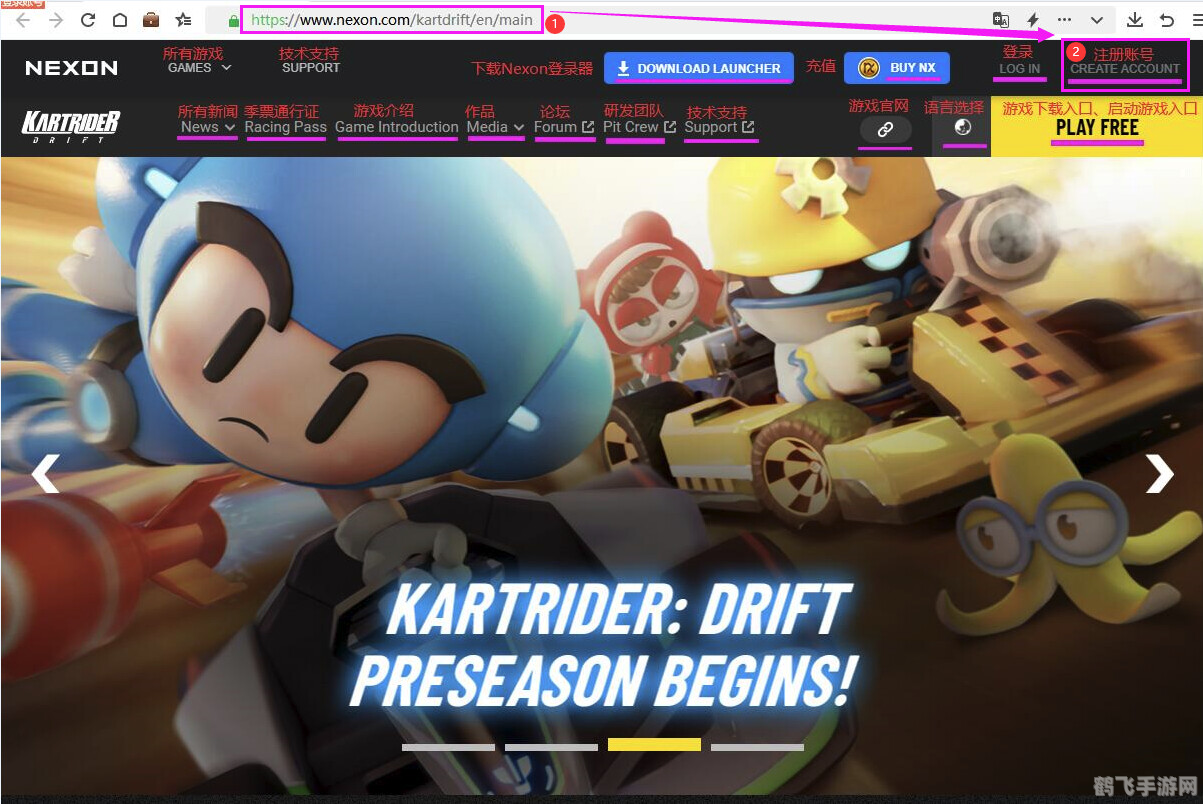Click the chain link icon button

[885, 129]
